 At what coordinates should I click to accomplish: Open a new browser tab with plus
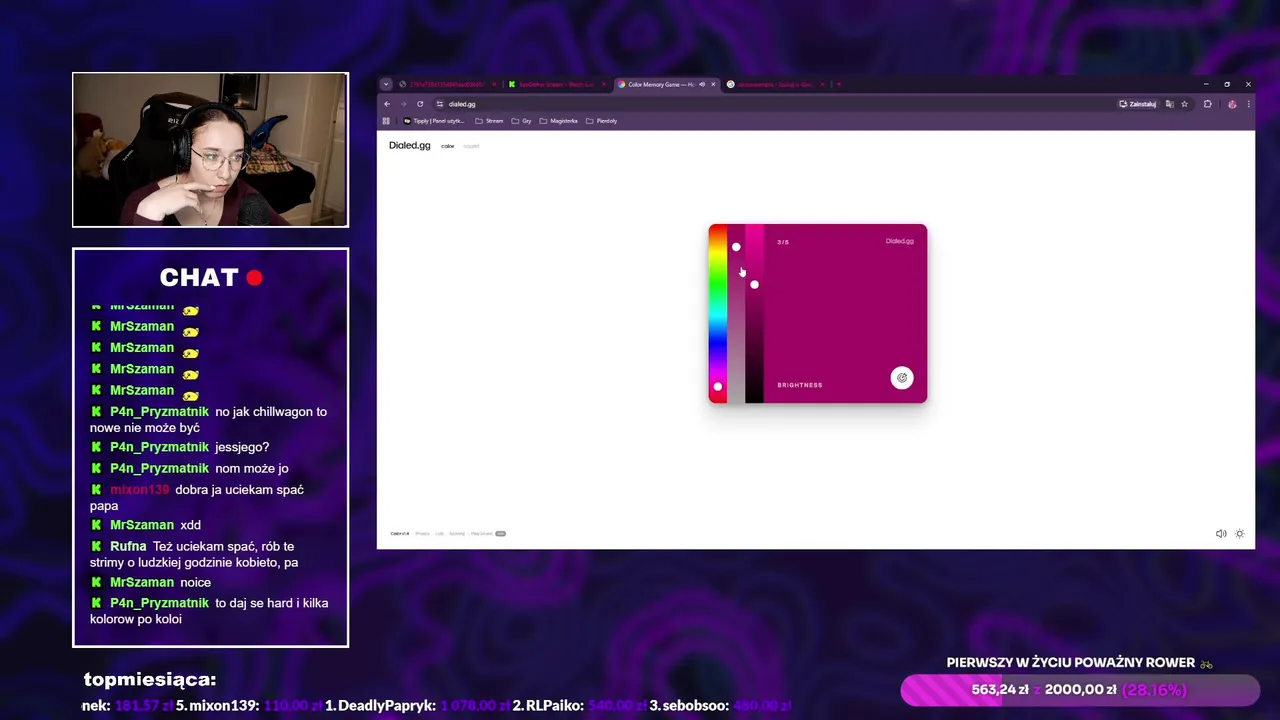point(838,84)
